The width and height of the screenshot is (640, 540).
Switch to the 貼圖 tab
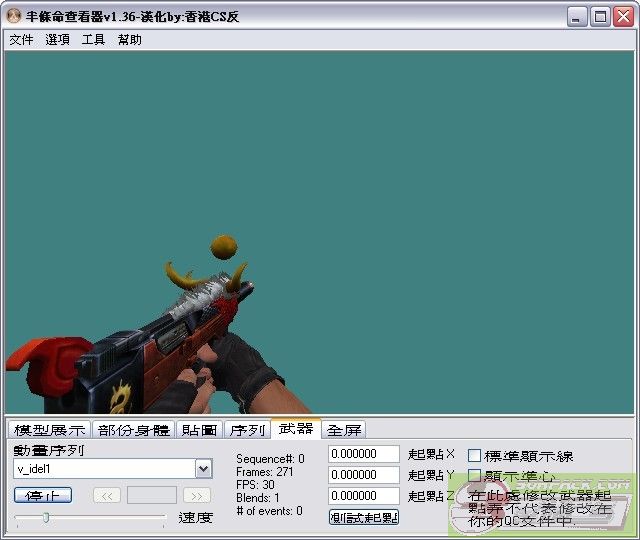199,430
